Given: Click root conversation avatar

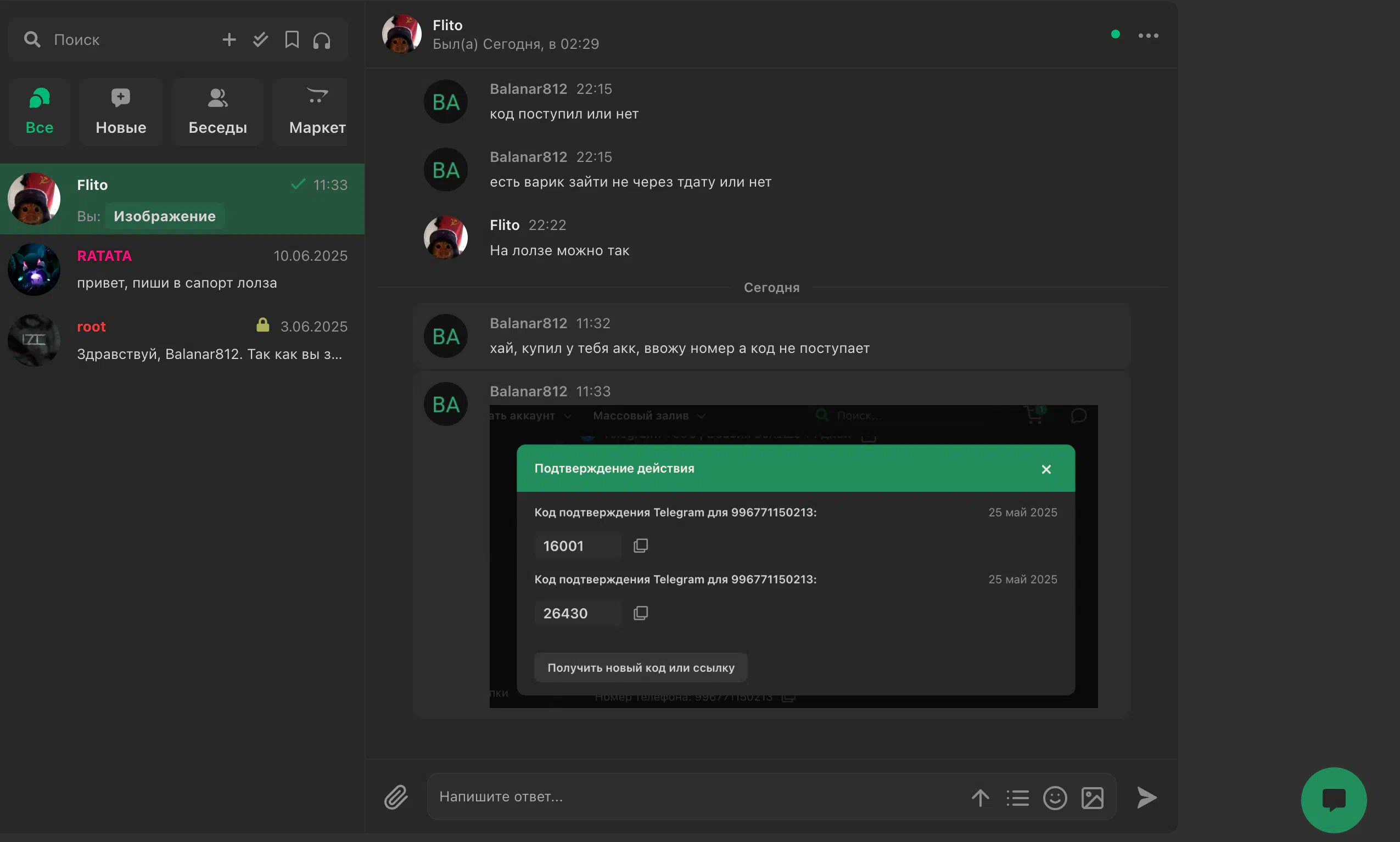Looking at the screenshot, I should click(34, 340).
